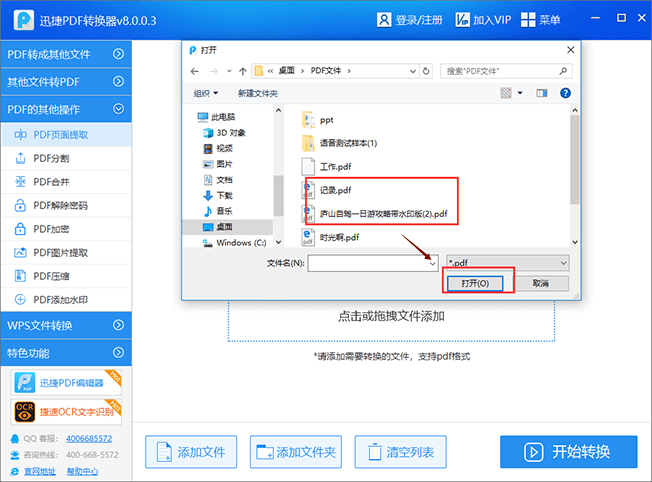Select PDF分割 in the sidebar

pos(51,158)
